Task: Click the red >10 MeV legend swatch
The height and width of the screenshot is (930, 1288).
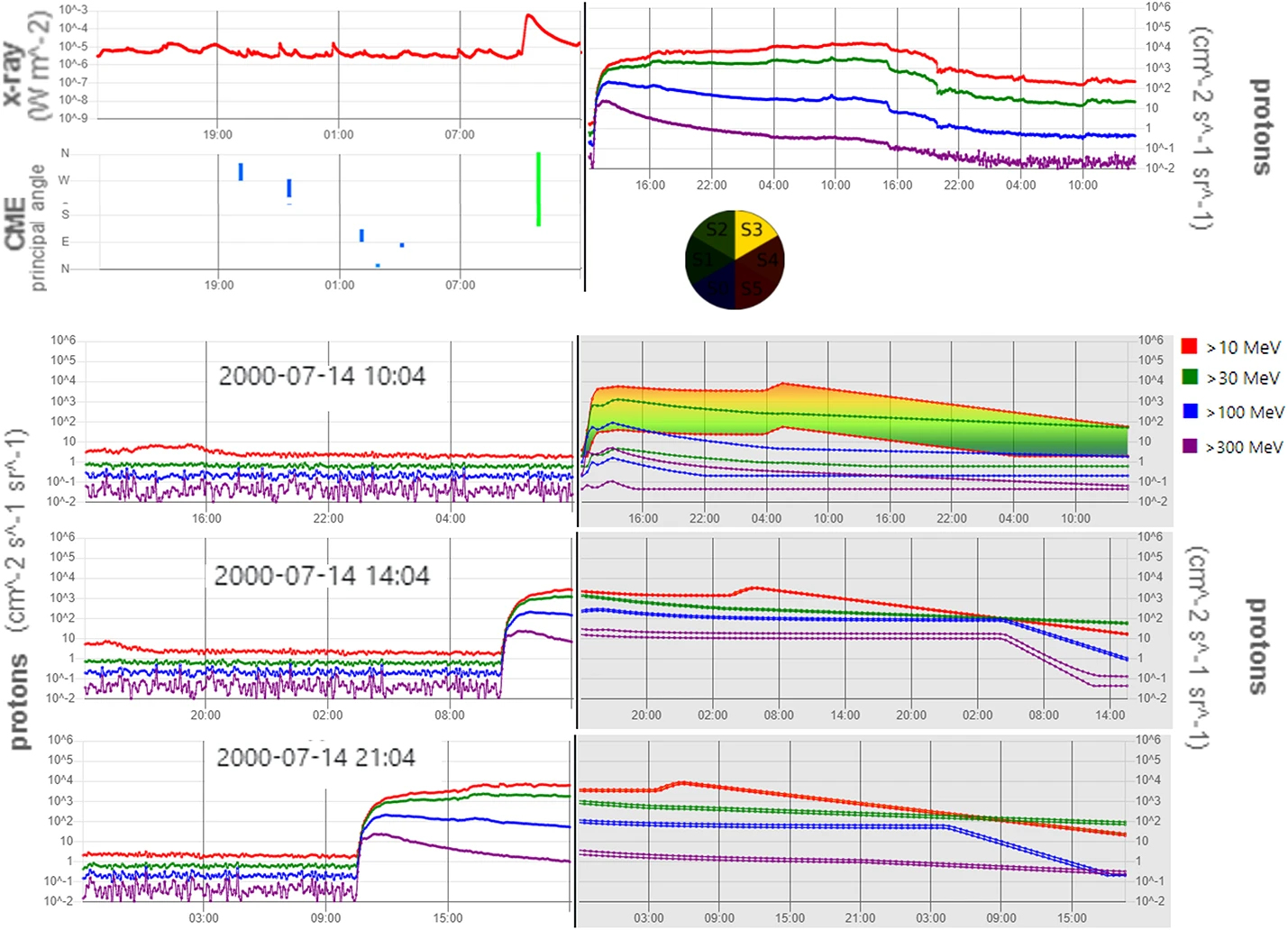Action: click(1189, 346)
